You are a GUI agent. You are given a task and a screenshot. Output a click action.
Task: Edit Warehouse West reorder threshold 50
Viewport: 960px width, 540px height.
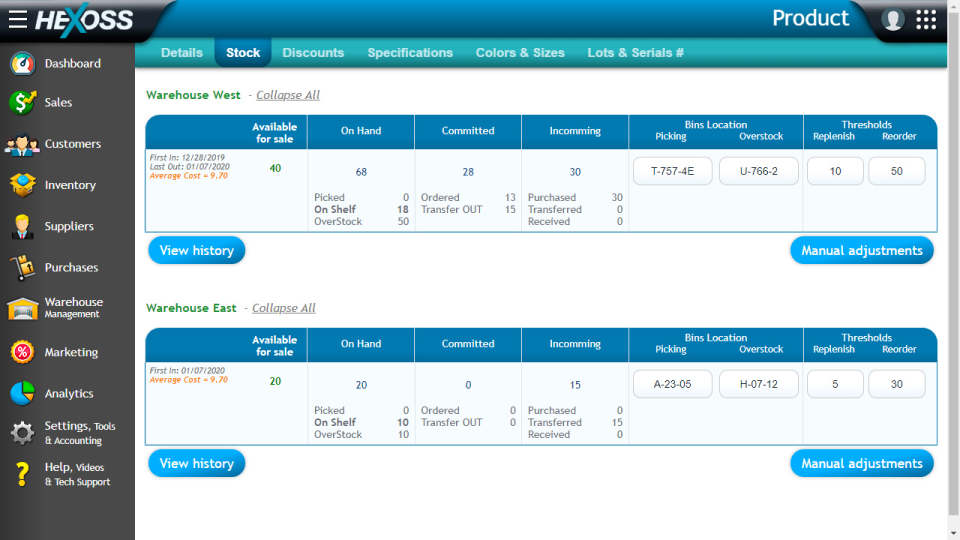click(x=896, y=171)
